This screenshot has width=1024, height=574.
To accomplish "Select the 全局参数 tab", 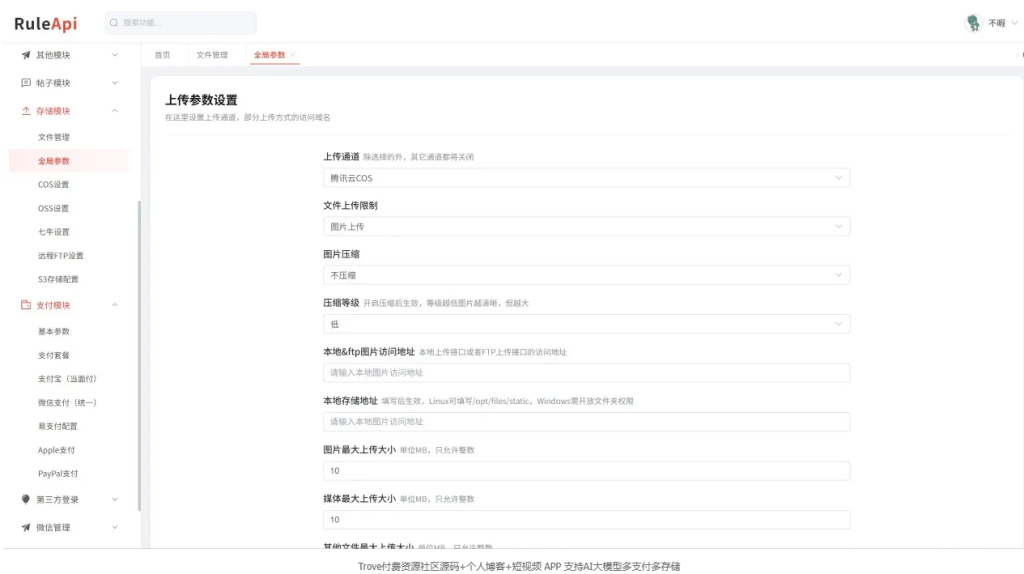I will (269, 55).
